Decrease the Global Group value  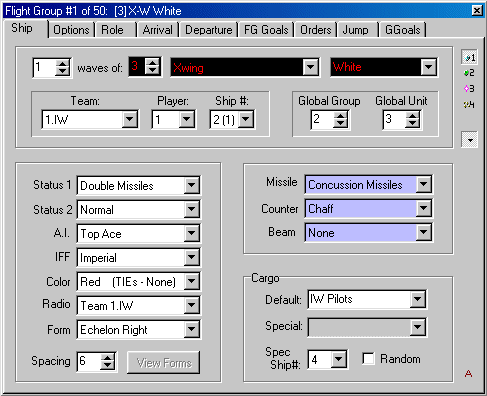pos(340,123)
